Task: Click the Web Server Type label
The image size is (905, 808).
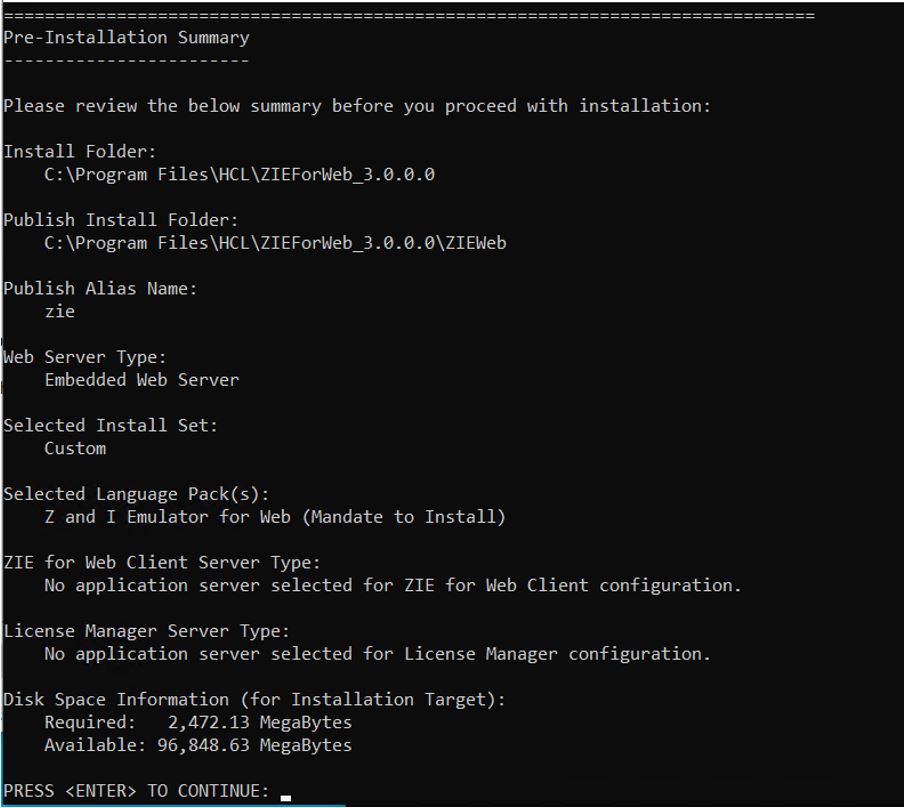Action: pos(85,357)
